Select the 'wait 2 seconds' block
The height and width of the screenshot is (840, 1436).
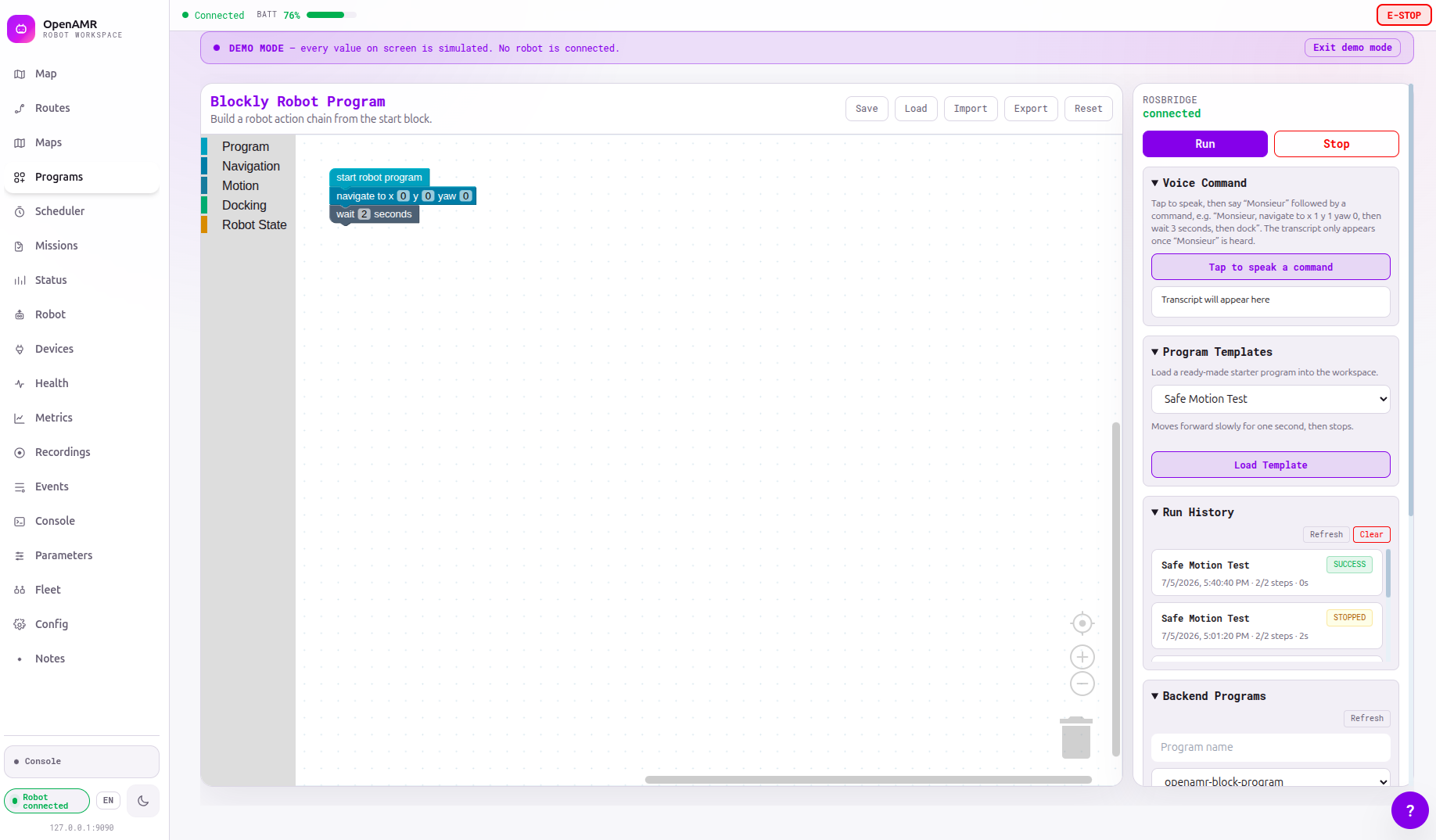(374, 214)
